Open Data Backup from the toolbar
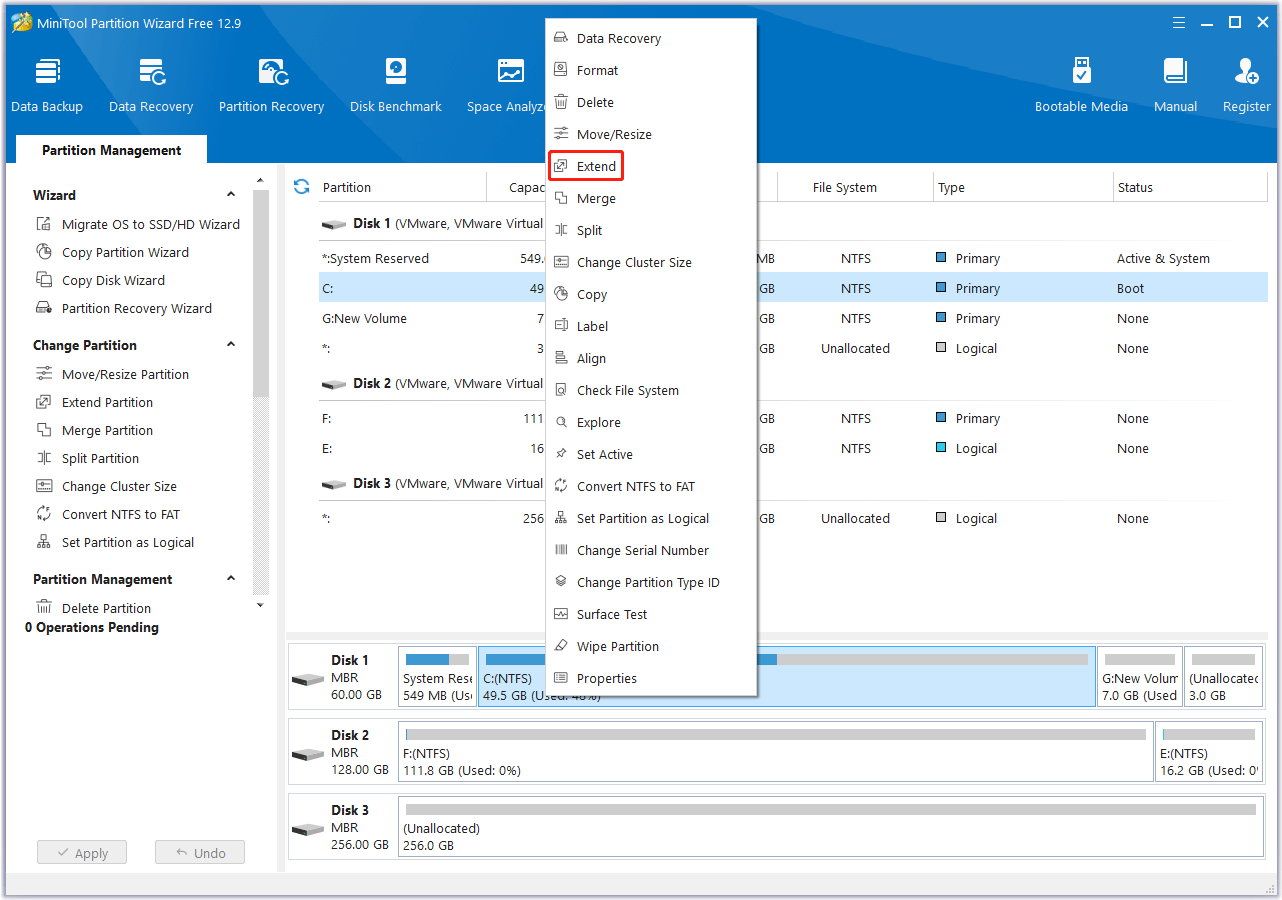The height and width of the screenshot is (900, 1282). [x=47, y=85]
